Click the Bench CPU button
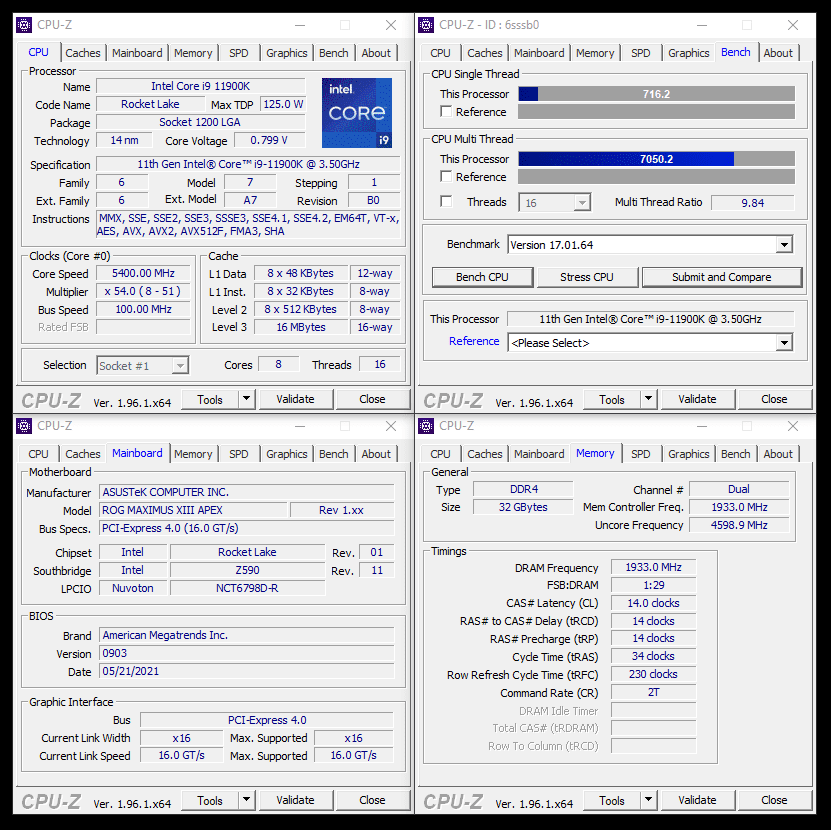The width and height of the screenshot is (831, 830). coord(482,277)
